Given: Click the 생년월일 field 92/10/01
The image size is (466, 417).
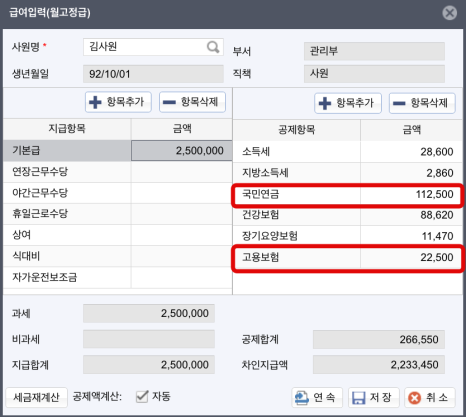Looking at the screenshot, I should [153, 74].
